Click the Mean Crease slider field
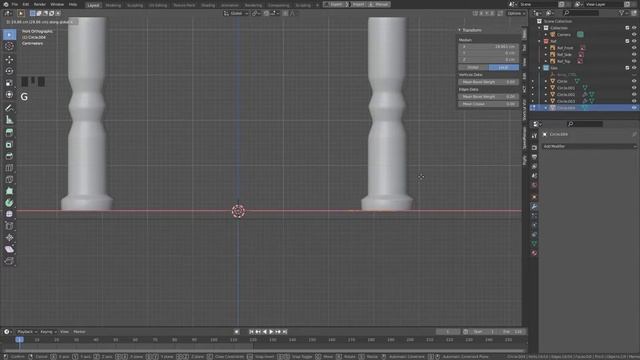The width and height of the screenshot is (640, 360). click(488, 104)
